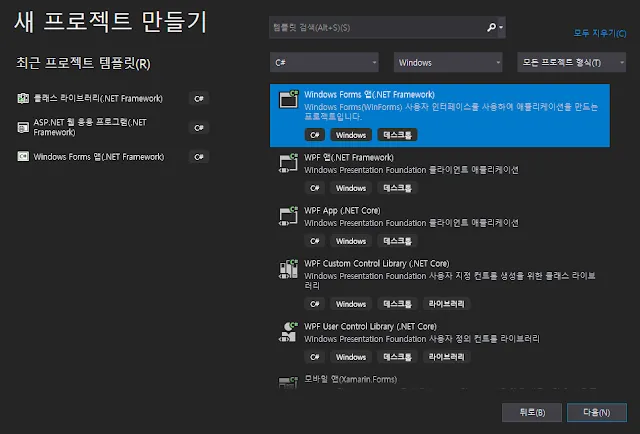Click 라이브러리 tag under WPF Custom Control Library

pyautogui.click(x=447, y=304)
